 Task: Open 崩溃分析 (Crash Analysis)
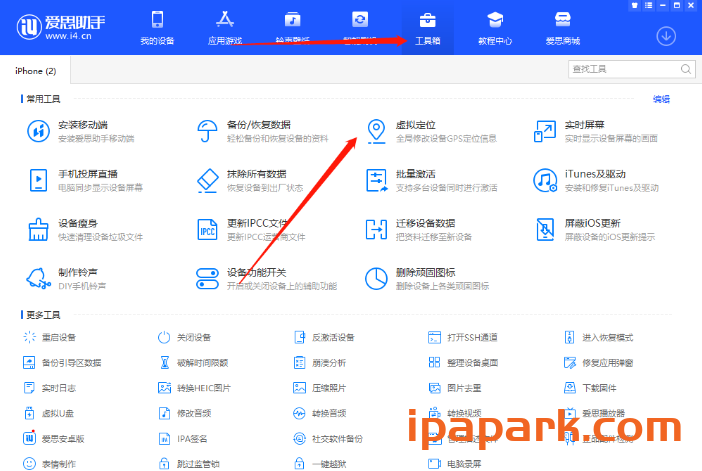click(320, 363)
